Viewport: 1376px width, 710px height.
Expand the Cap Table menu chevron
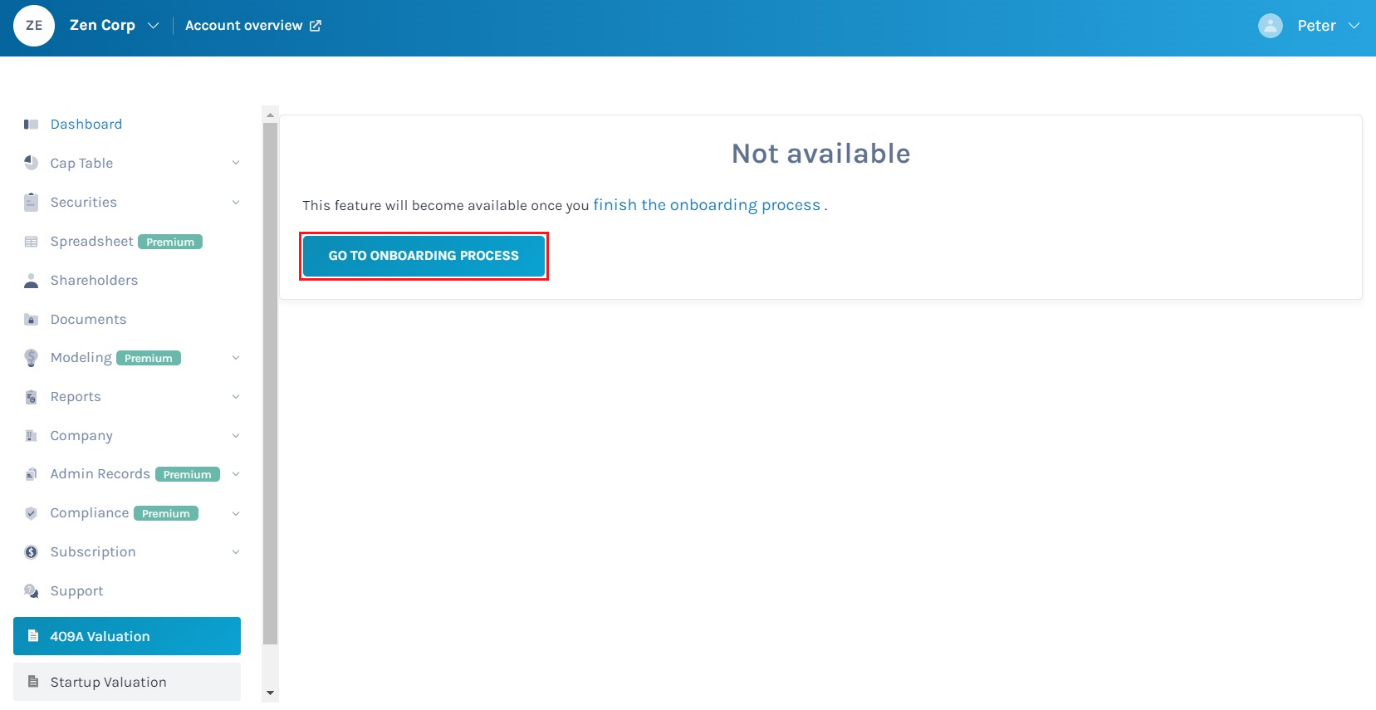click(x=236, y=163)
